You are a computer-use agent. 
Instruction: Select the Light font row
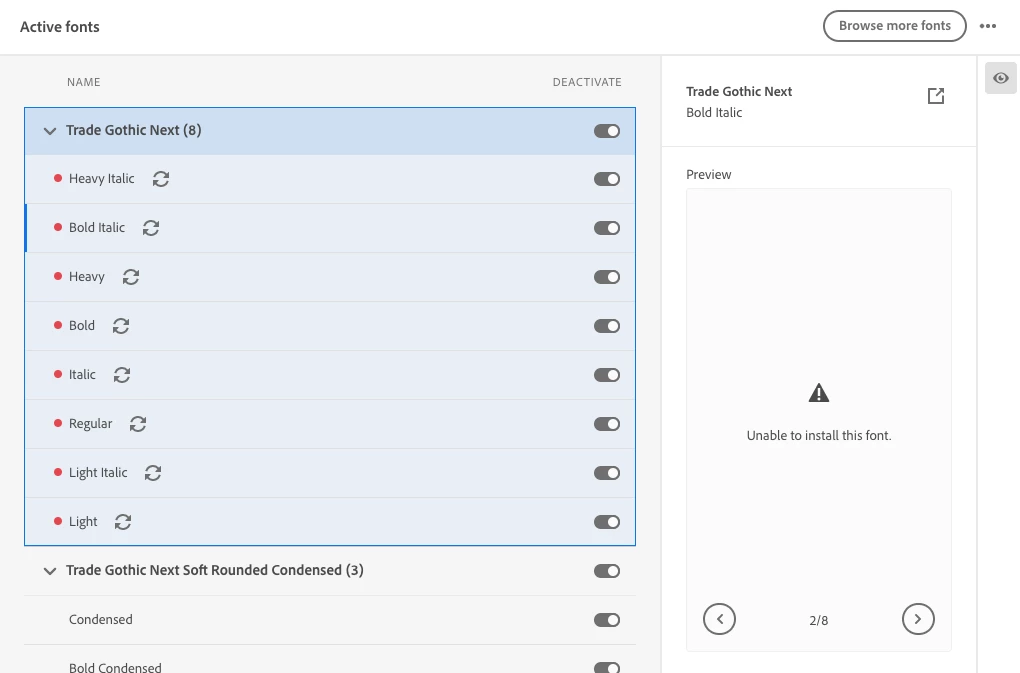[330, 521]
